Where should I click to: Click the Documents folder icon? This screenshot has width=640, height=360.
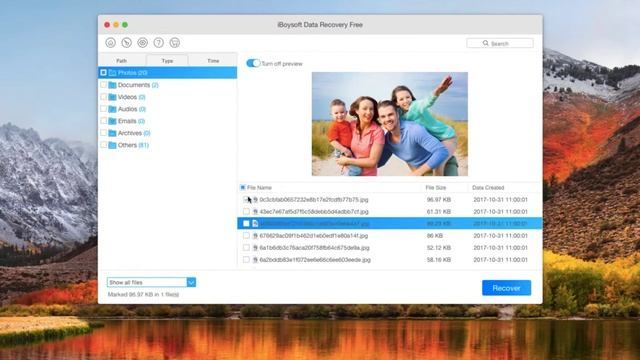pyautogui.click(x=112, y=85)
